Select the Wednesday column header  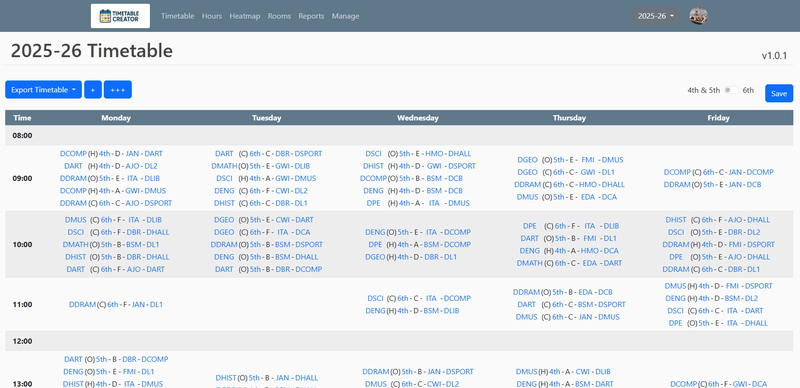click(x=418, y=117)
